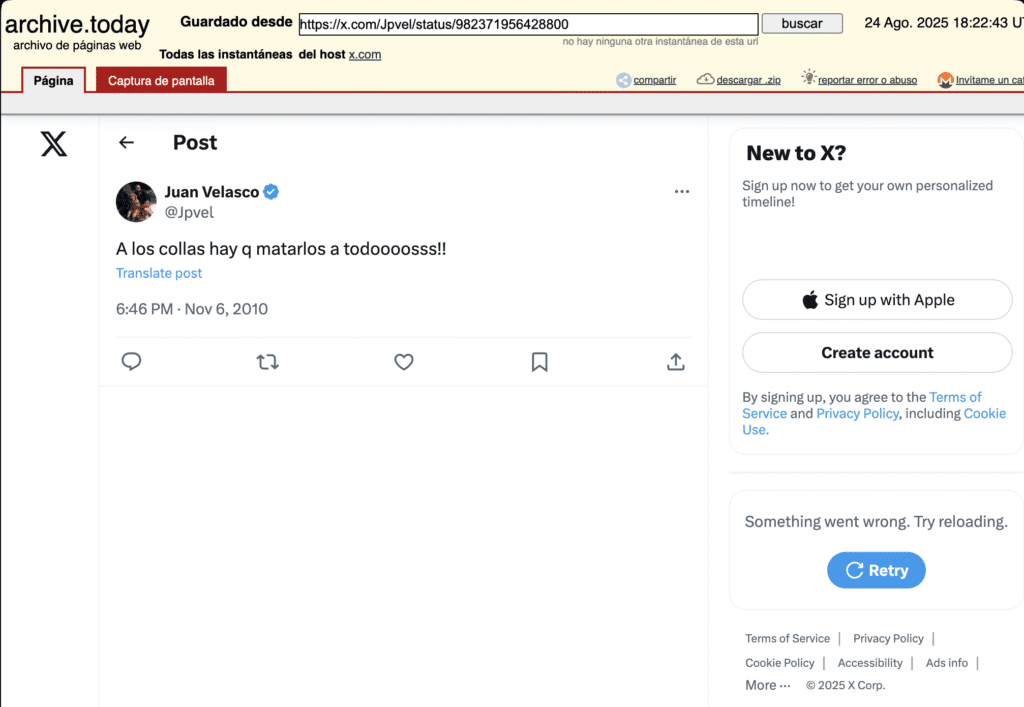Click the X logo icon
This screenshot has height=707, width=1024.
point(54,144)
